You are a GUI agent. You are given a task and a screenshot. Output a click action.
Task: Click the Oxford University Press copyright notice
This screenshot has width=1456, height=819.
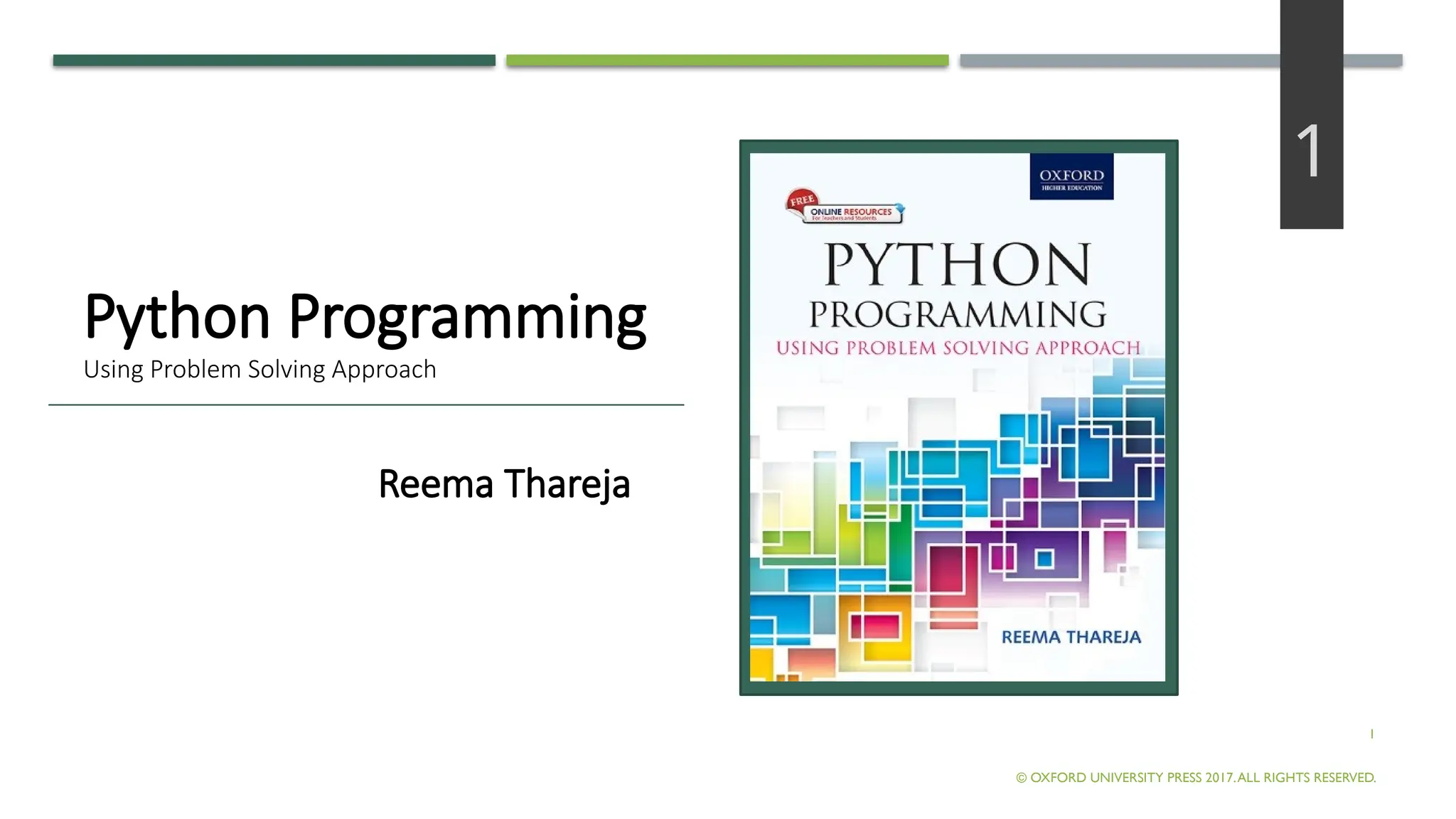pos(1196,778)
